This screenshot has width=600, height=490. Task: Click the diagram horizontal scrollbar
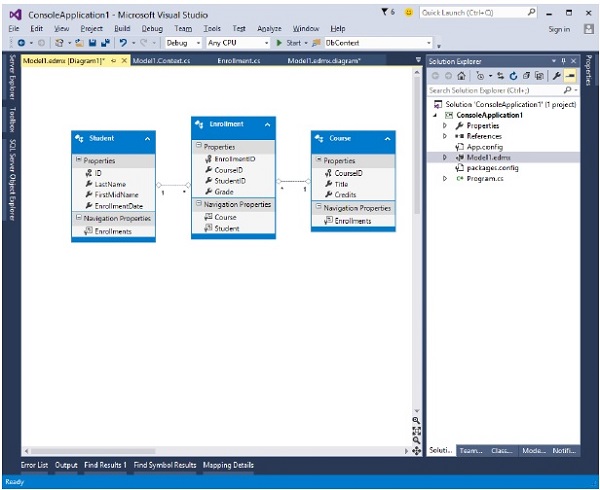coord(210,452)
